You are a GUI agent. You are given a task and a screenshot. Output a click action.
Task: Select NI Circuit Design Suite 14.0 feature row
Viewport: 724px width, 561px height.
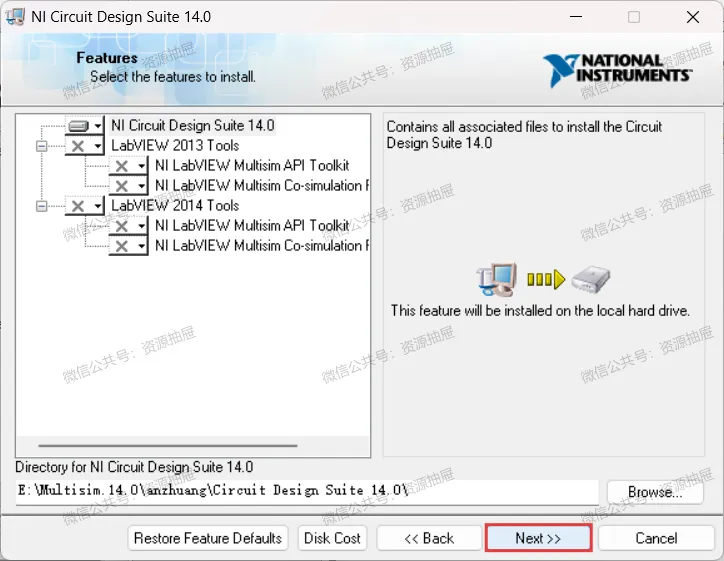click(x=193, y=126)
